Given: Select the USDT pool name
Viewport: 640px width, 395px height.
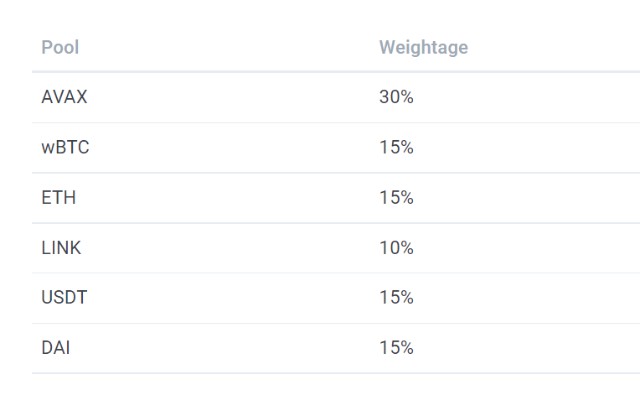Looking at the screenshot, I should 64,297.
